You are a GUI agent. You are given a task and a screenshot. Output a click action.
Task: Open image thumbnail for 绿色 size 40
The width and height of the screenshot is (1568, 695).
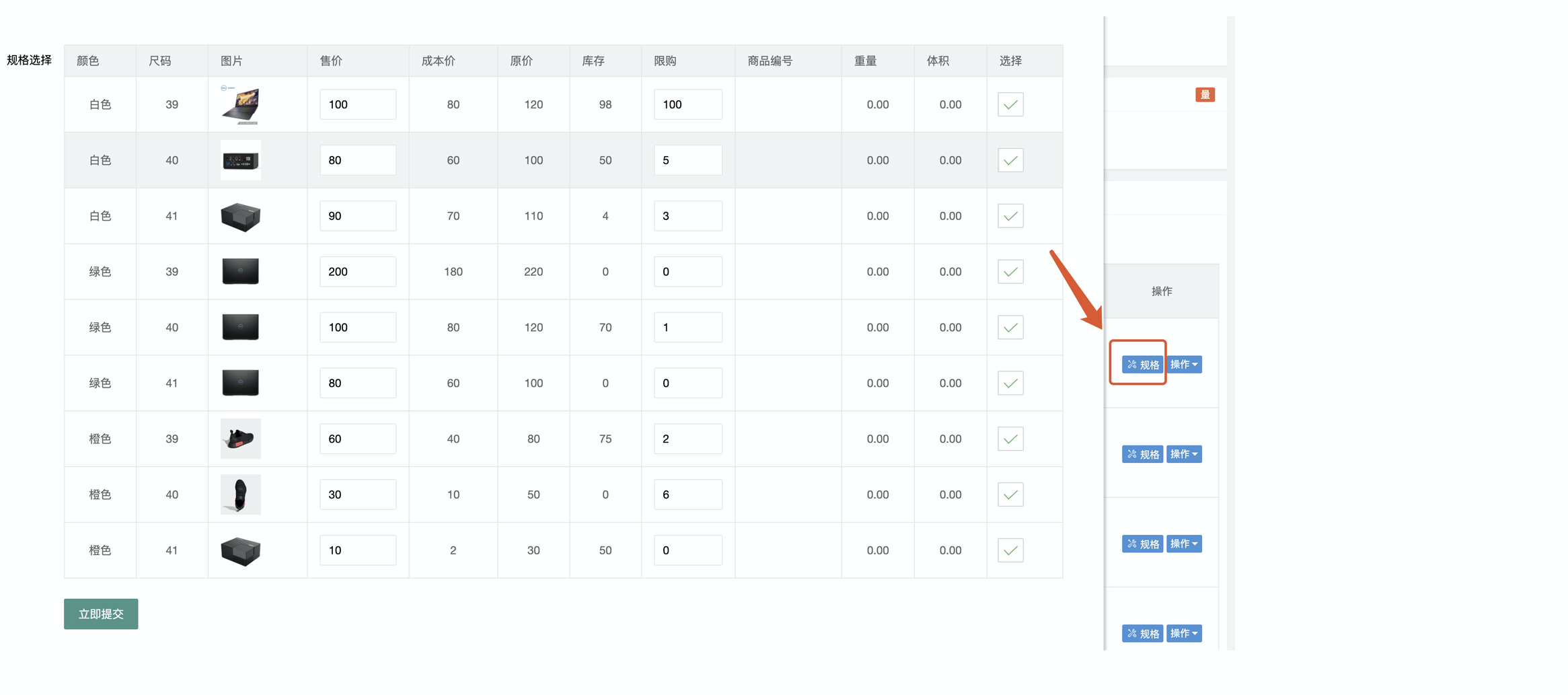(240, 328)
